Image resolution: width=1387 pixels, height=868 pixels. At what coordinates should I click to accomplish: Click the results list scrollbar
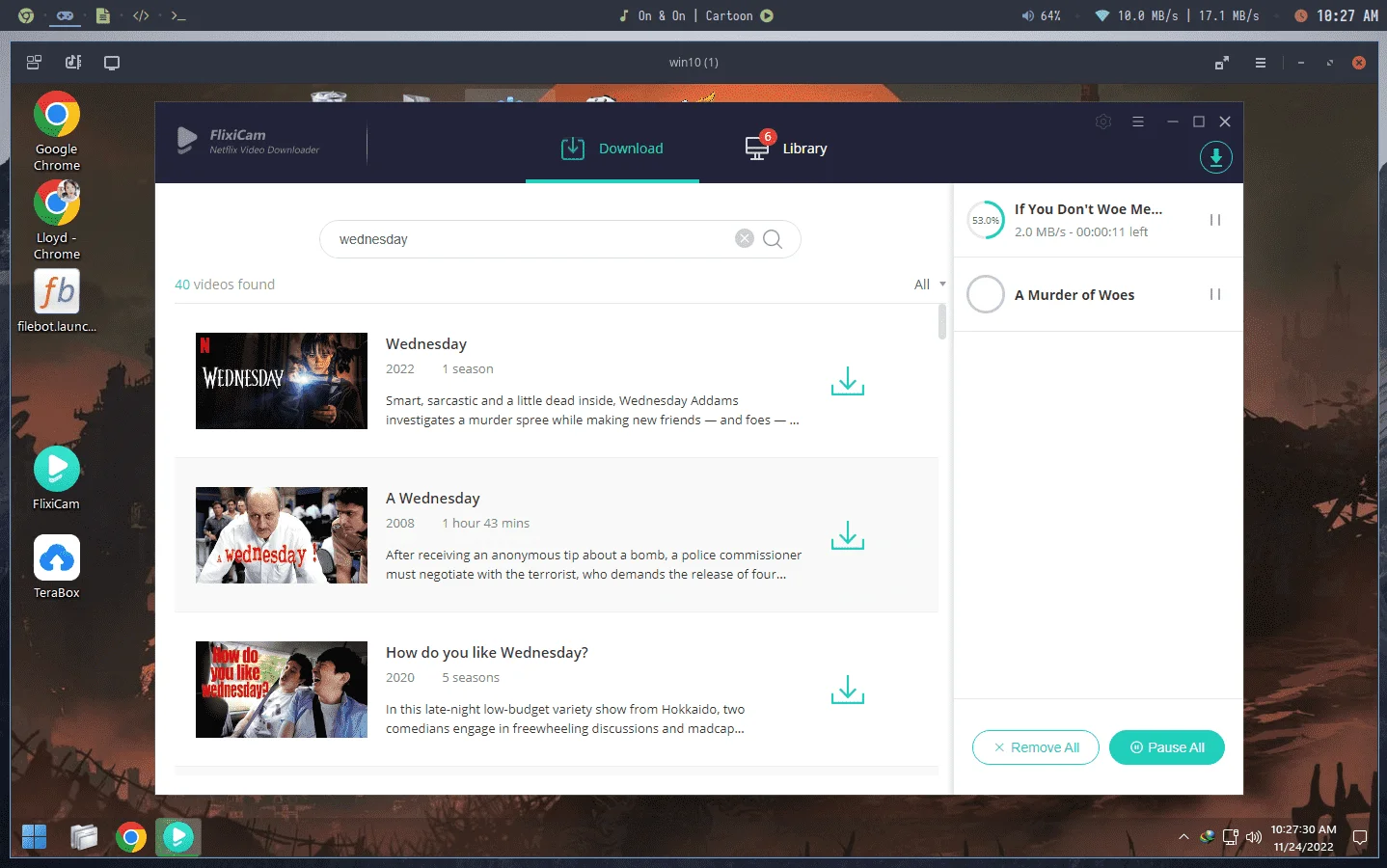coord(942,321)
